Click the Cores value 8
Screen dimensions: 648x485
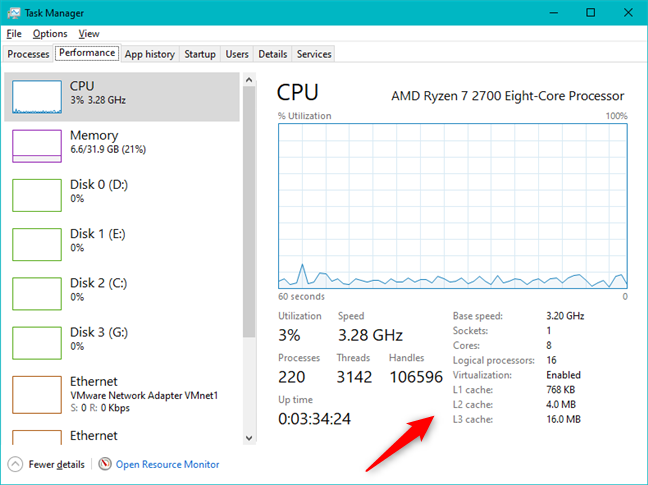[x=549, y=345]
